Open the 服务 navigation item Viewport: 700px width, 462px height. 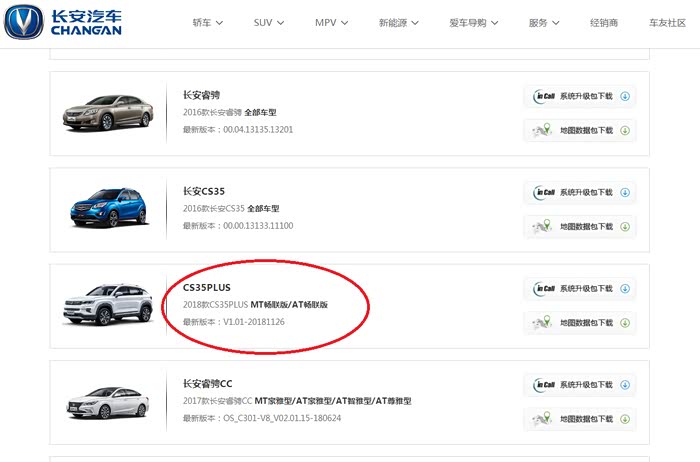[x=538, y=23]
